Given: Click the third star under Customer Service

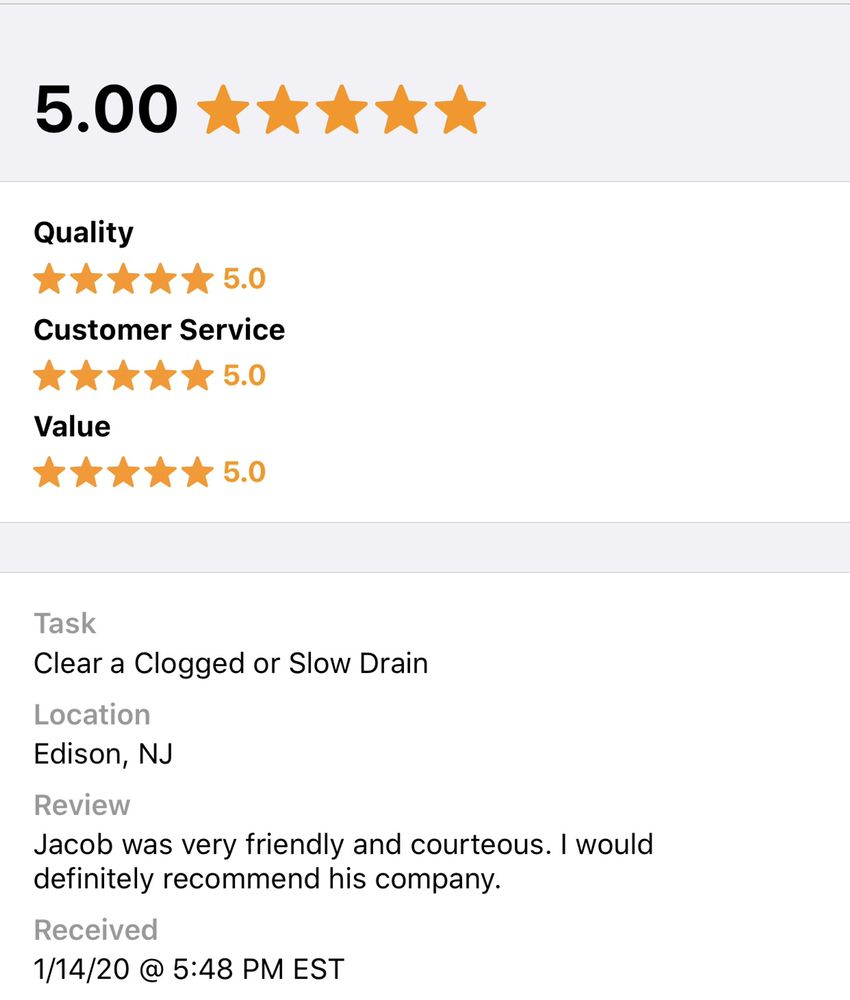Looking at the screenshot, I should [123, 376].
